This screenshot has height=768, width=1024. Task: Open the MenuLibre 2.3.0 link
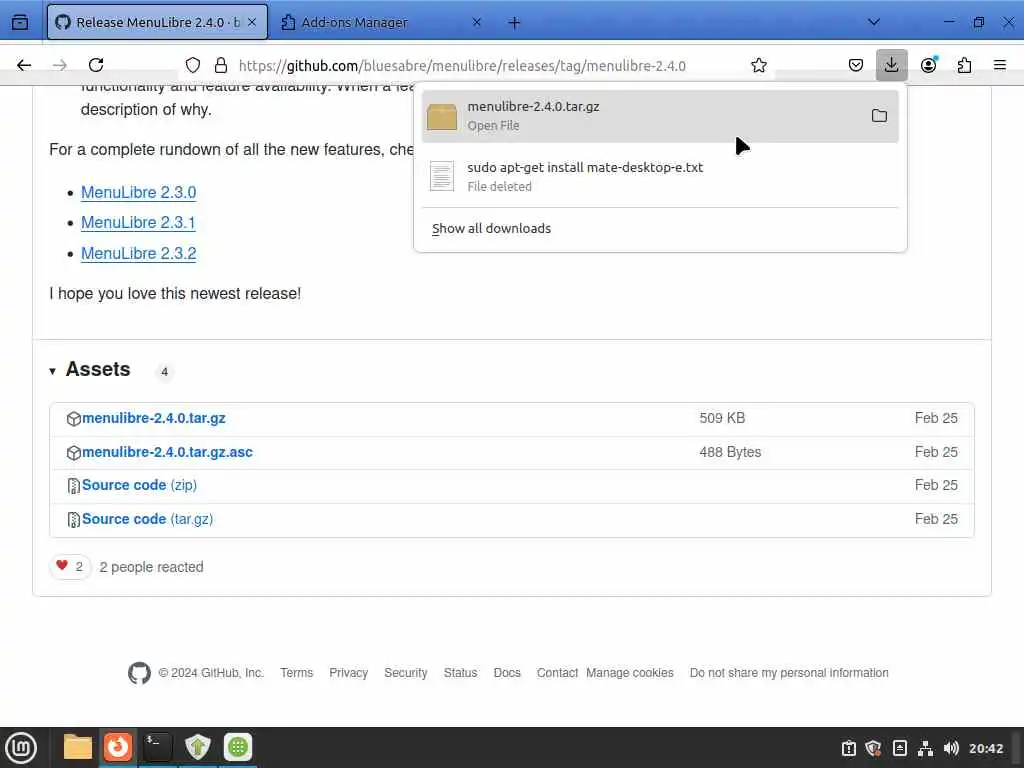pyautogui.click(x=138, y=192)
